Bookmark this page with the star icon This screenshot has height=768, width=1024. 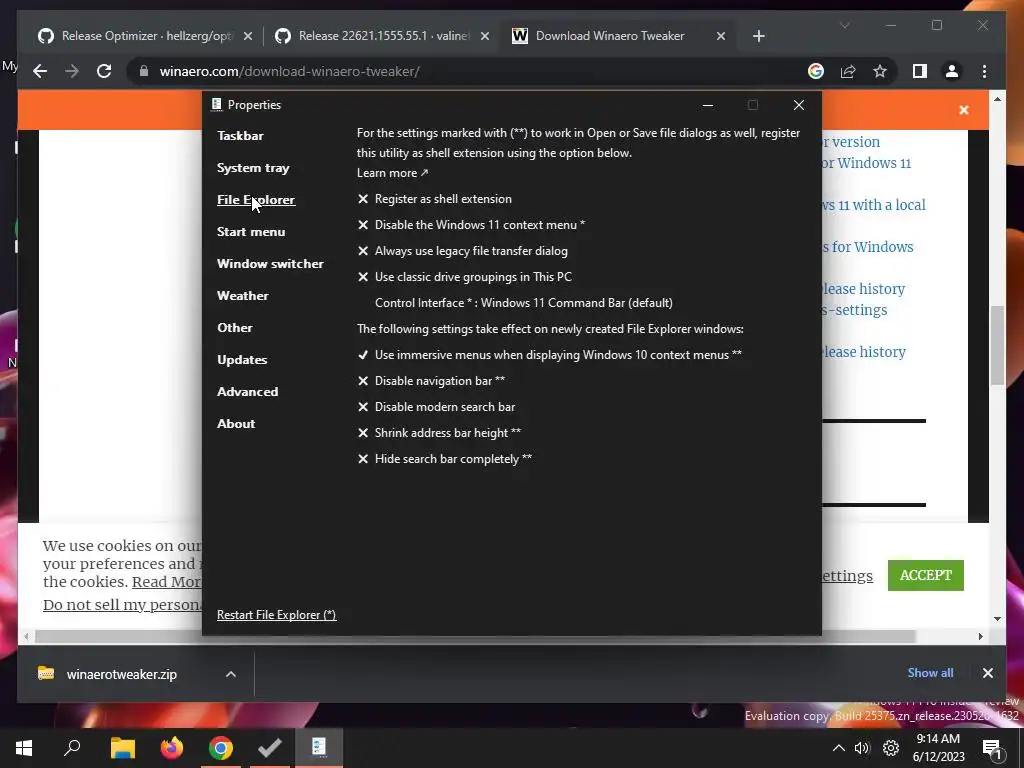[880, 71]
